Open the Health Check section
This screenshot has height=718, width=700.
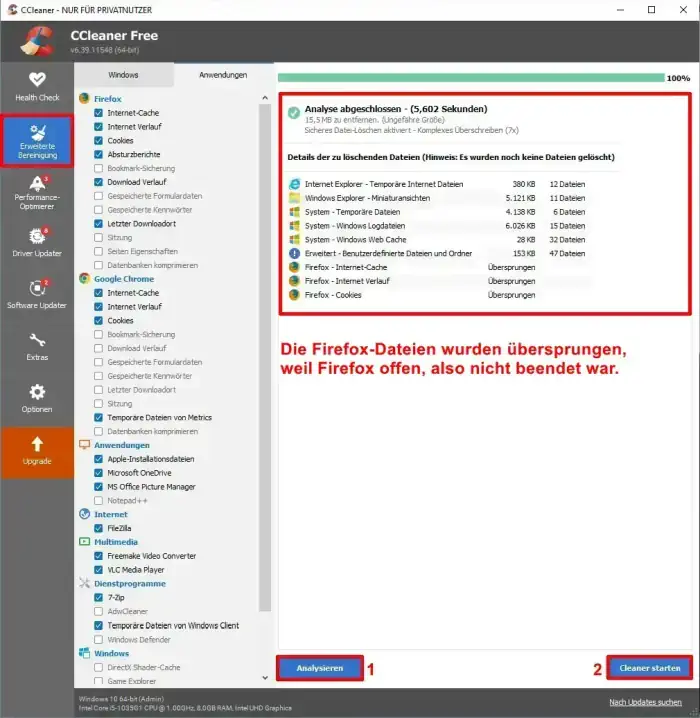click(x=37, y=87)
